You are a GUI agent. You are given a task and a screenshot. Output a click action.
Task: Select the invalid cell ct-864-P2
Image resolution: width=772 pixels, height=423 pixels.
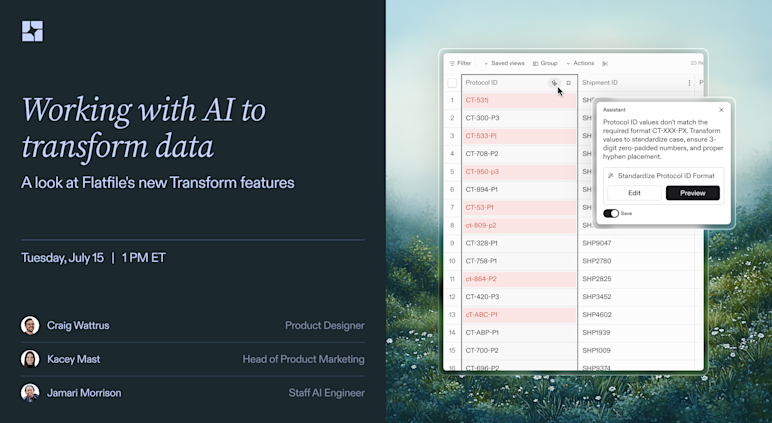(x=519, y=279)
